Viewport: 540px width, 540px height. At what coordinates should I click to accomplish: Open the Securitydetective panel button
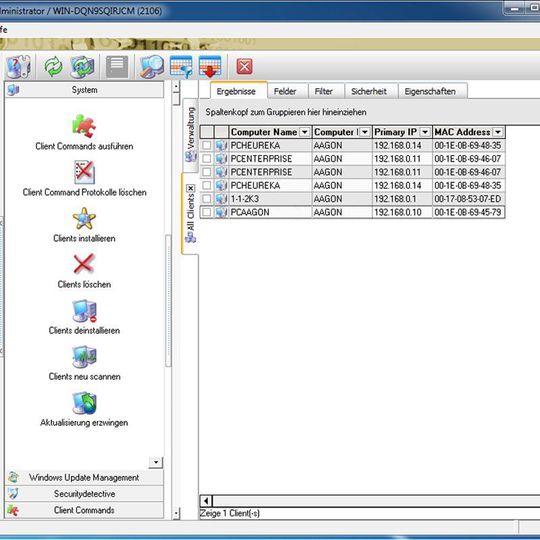[x=84, y=494]
